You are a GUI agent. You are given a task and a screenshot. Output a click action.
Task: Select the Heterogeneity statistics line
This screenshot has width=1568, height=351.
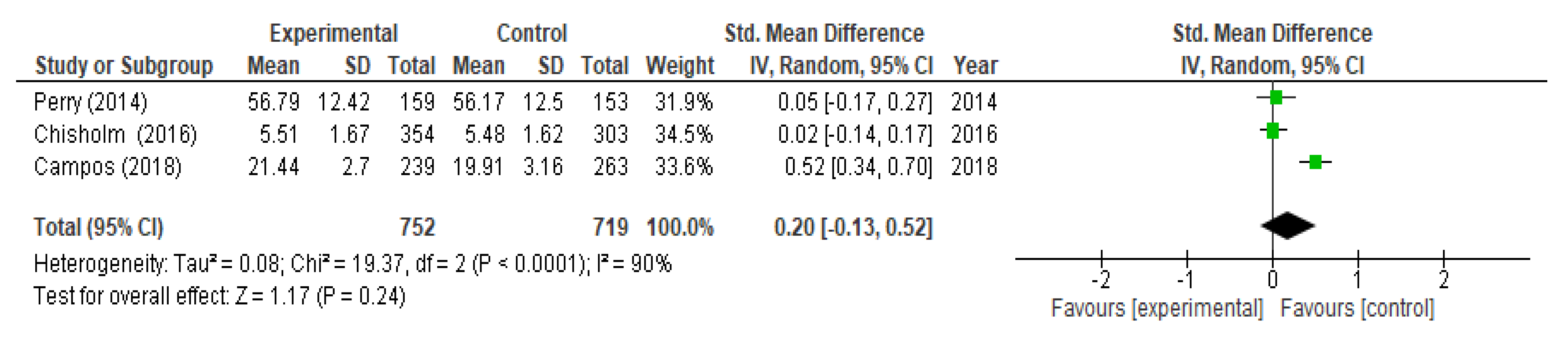[353, 264]
